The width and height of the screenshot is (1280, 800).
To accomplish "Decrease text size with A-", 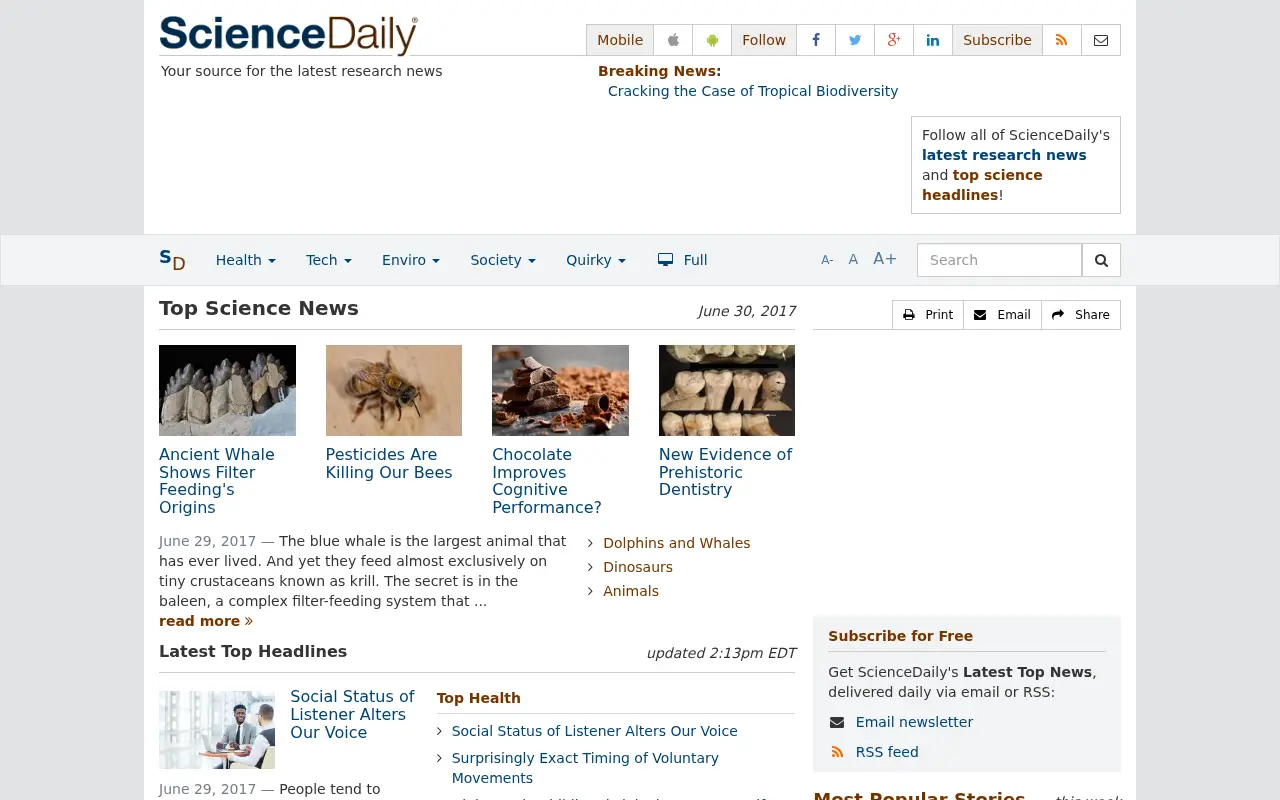I will 827,260.
